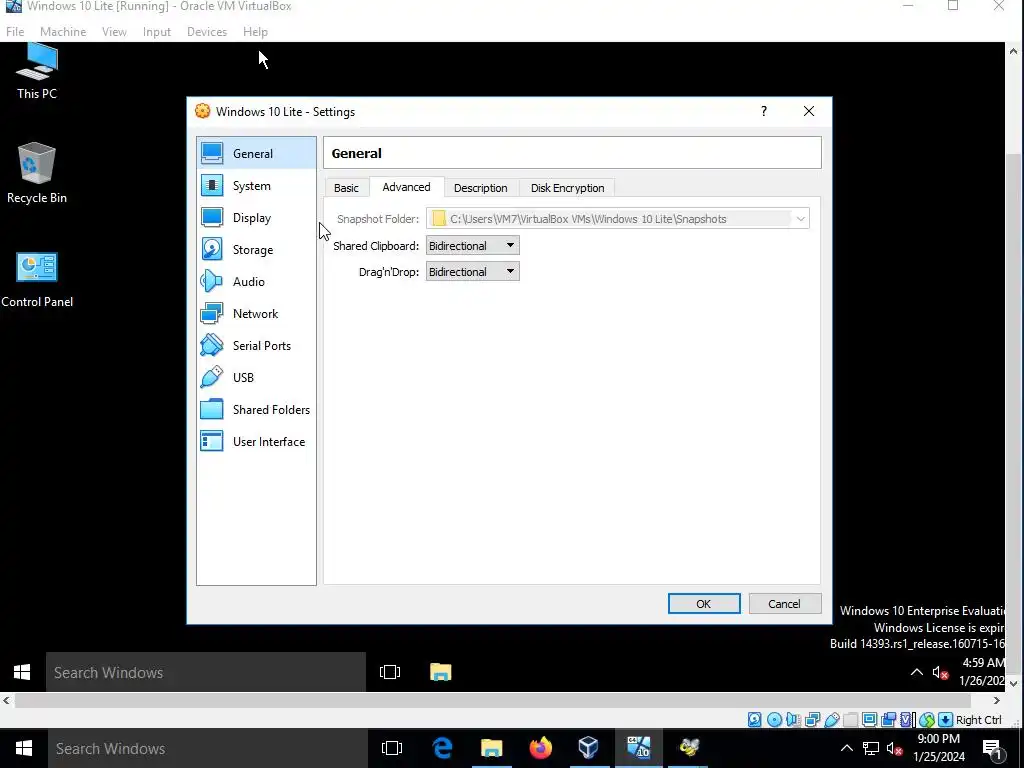
Task: Open VirtualBox Manager cube icon on host taskbar
Action: point(588,748)
